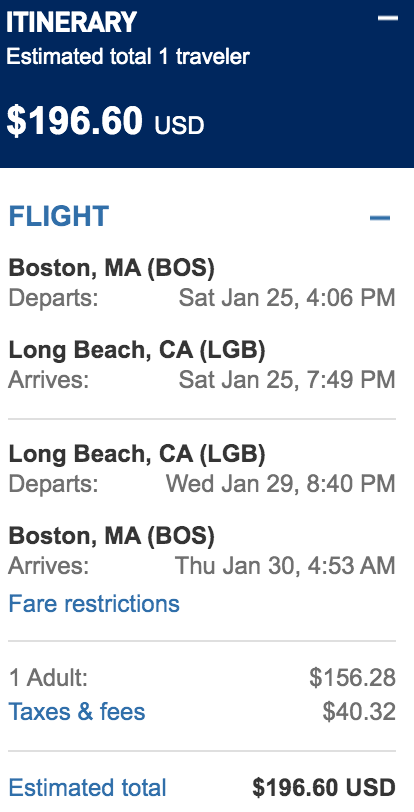Select the Sat Jan 25, 4:06 PM departure time

[x=287, y=298]
